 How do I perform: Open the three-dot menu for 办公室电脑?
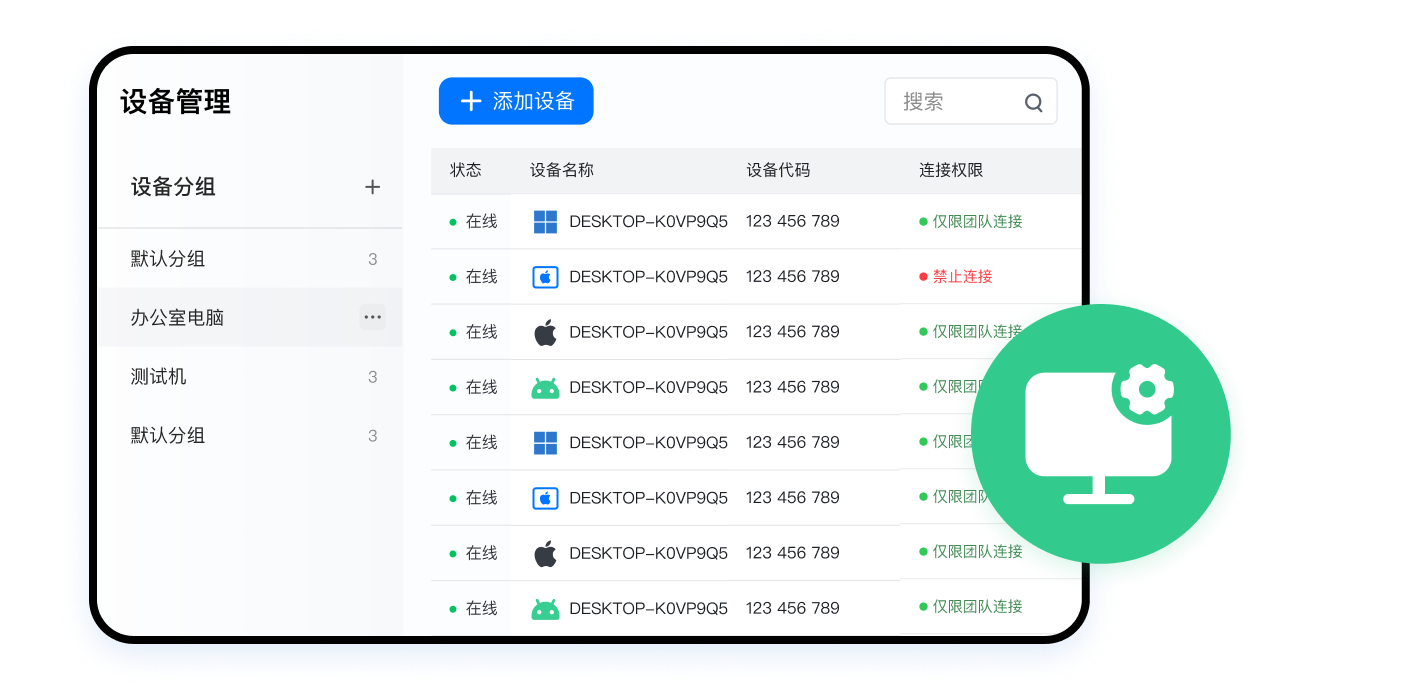373,317
